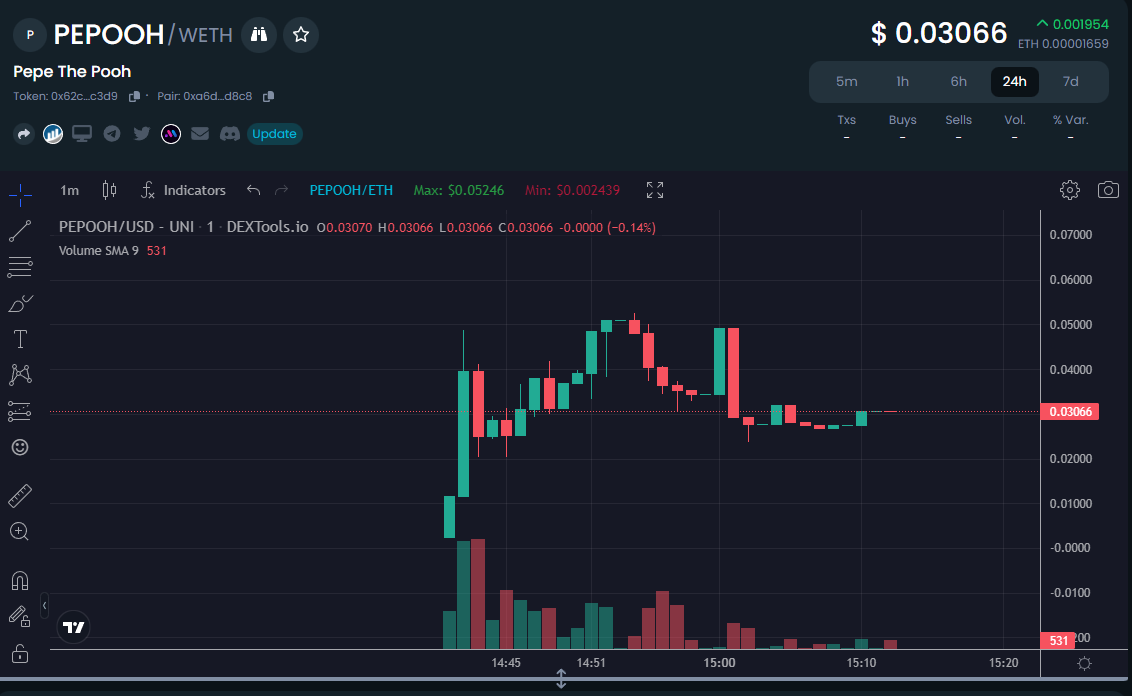Collapse the drawing tools sidebar
Screen dimensions: 1132x696
tap(42, 604)
